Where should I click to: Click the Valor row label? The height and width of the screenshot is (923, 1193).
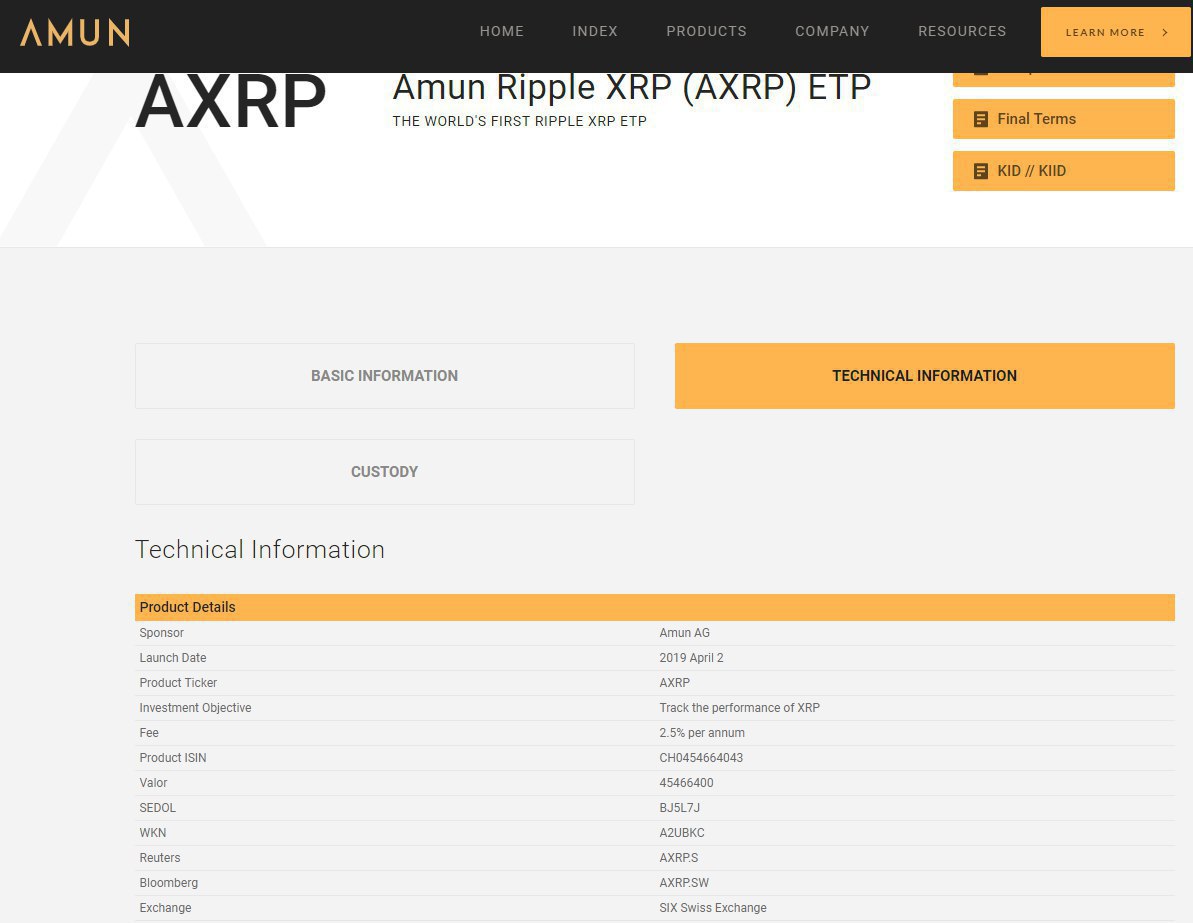[152, 783]
